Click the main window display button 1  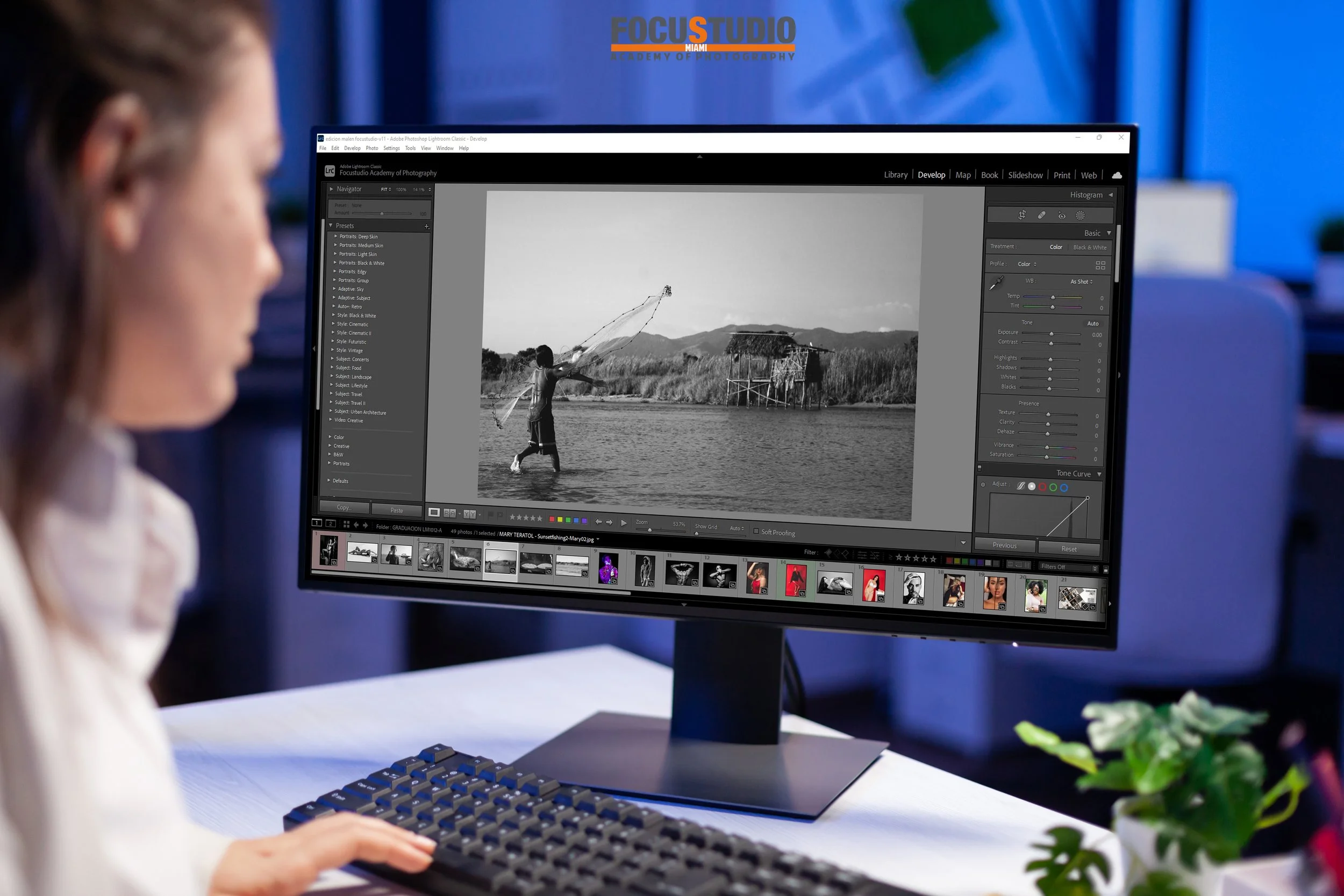(x=317, y=523)
